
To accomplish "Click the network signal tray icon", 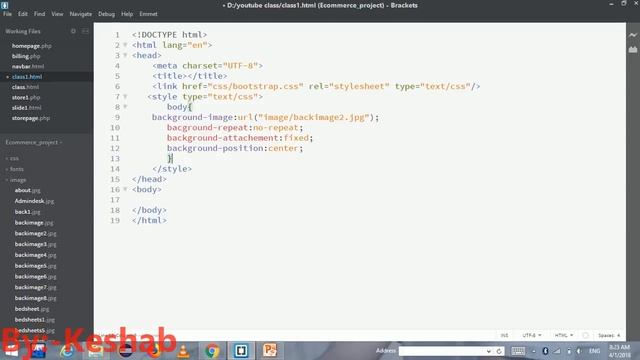I will click(x=557, y=351).
